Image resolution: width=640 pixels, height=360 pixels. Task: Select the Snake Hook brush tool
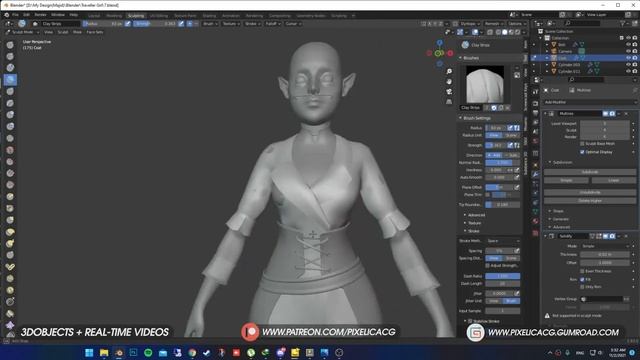click(x=10, y=243)
